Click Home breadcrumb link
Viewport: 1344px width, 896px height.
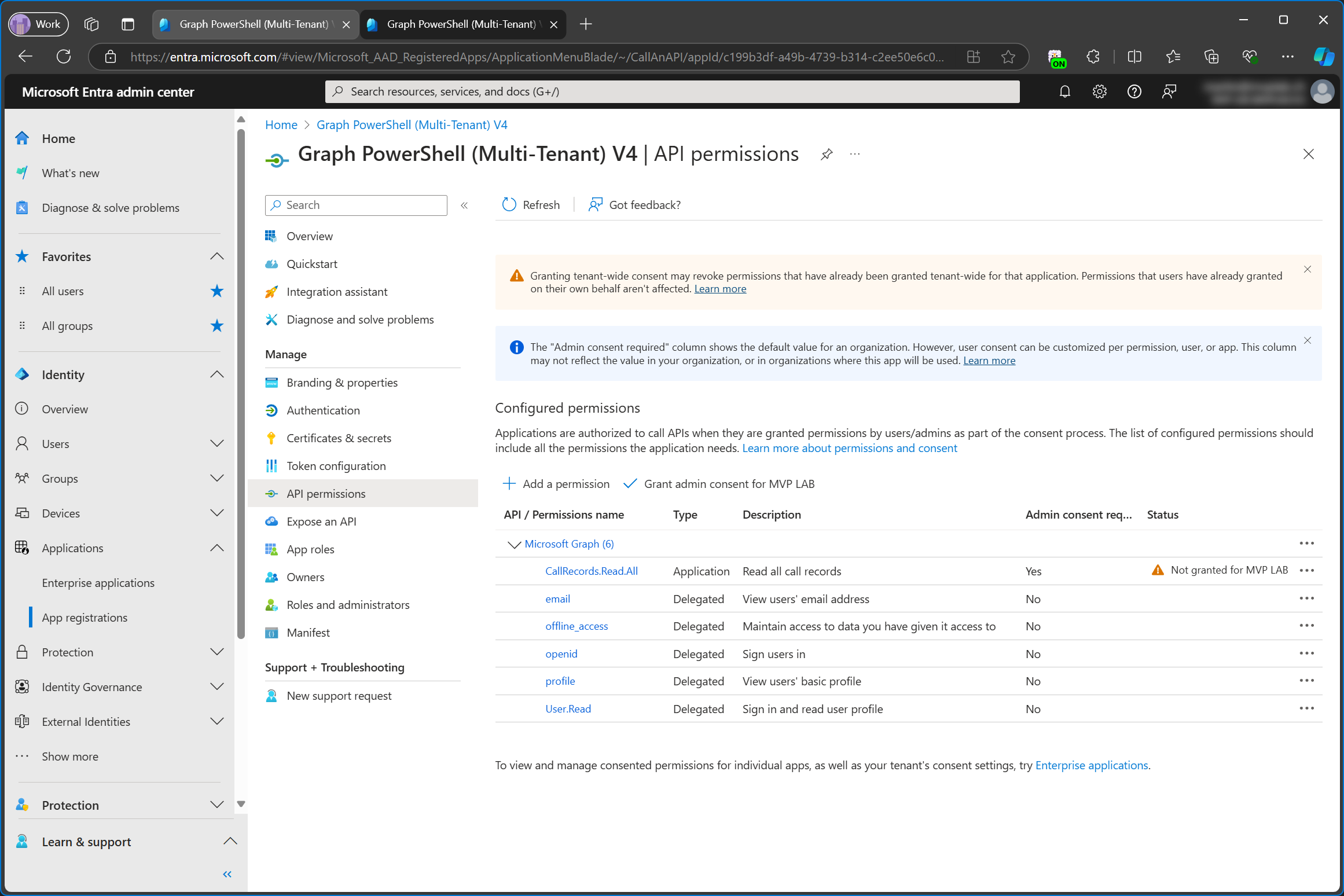[x=281, y=125]
